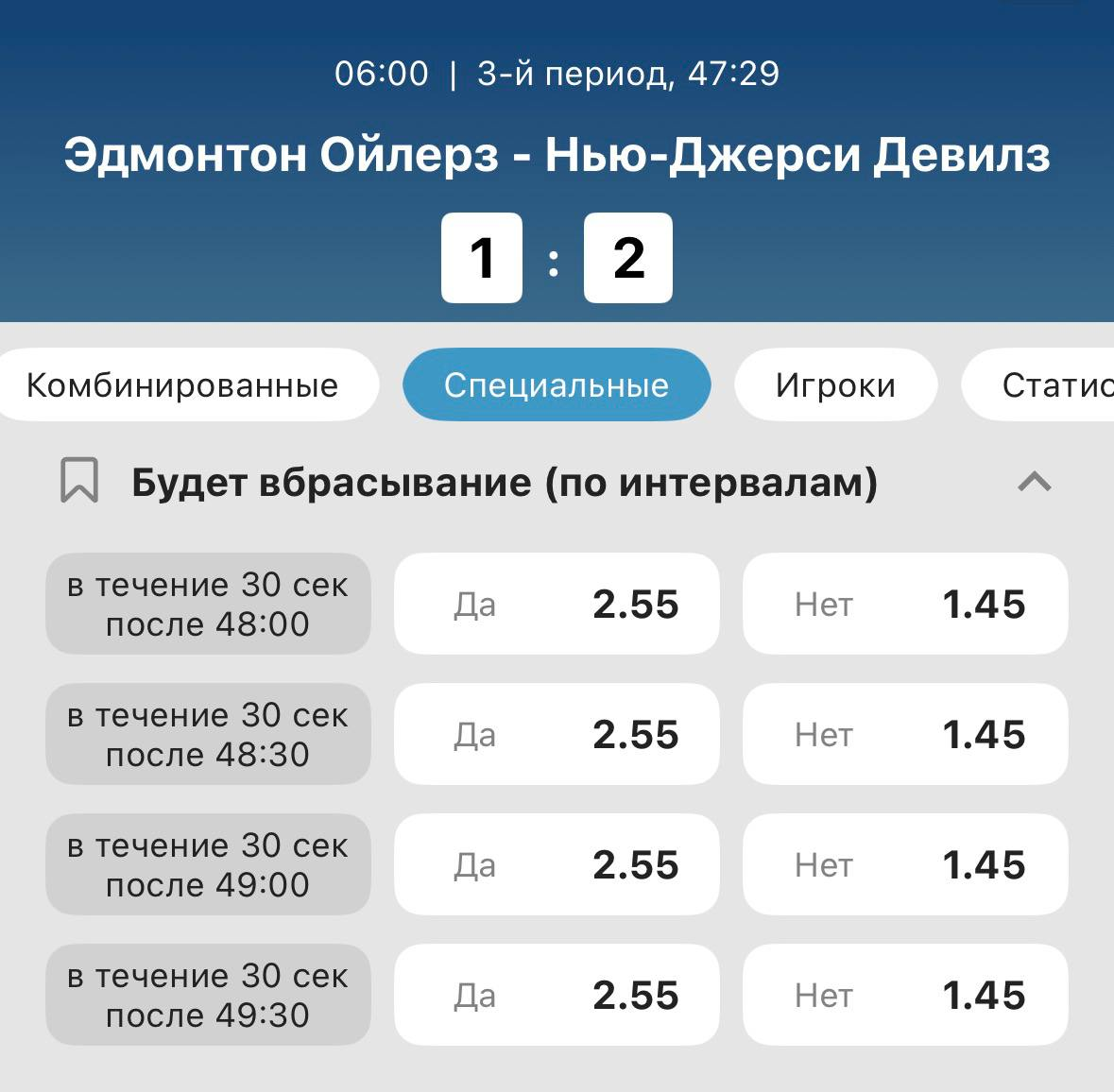Bet Нет 1.45 for after 48:00
1114x1092 pixels.
coord(905,605)
